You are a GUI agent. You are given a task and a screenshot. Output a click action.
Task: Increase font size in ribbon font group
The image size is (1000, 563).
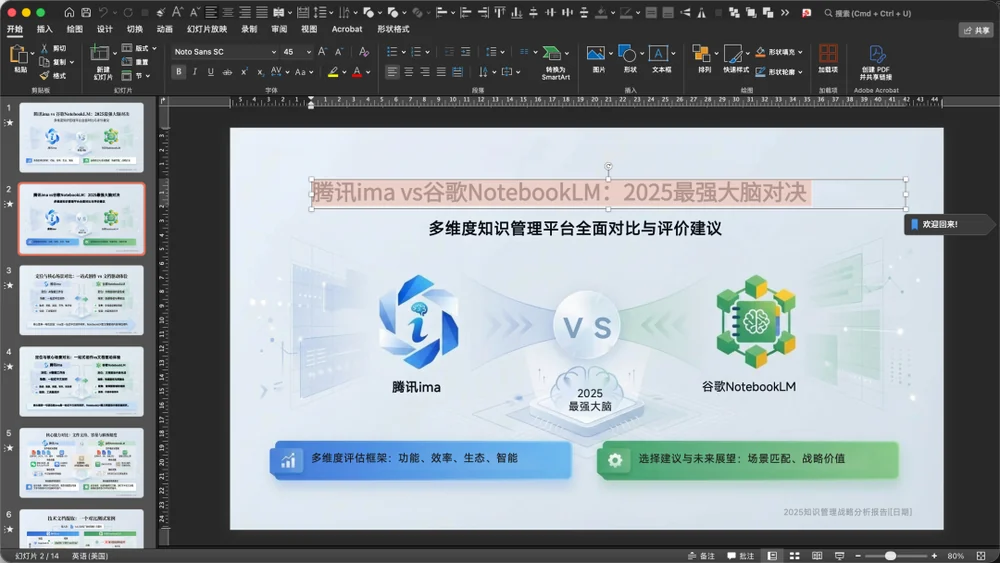coord(323,52)
